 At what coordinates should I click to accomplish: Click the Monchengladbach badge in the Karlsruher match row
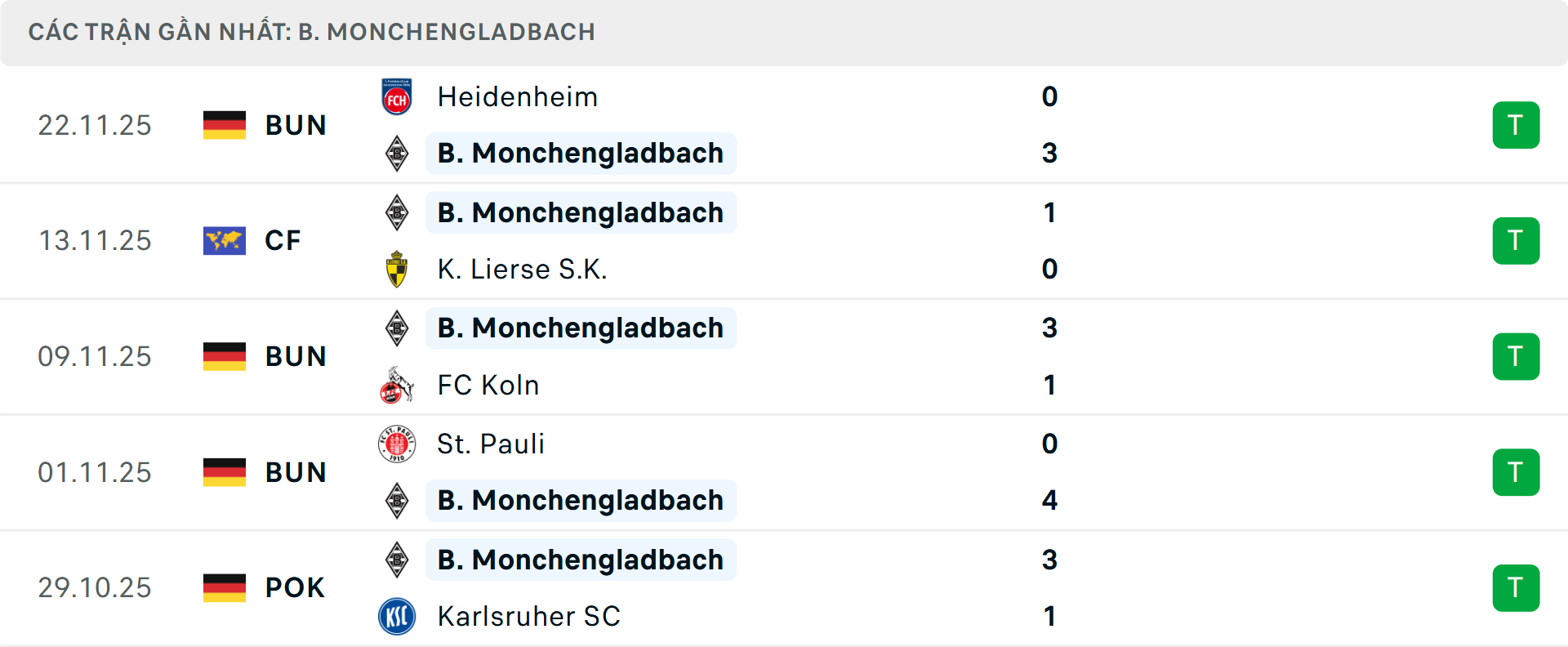pyautogui.click(x=397, y=560)
